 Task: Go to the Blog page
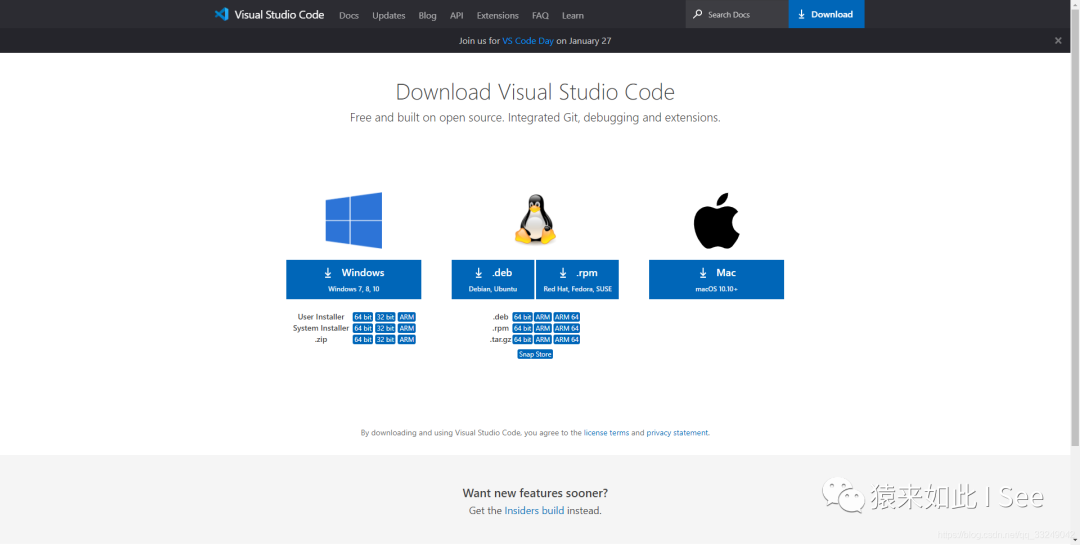427,15
